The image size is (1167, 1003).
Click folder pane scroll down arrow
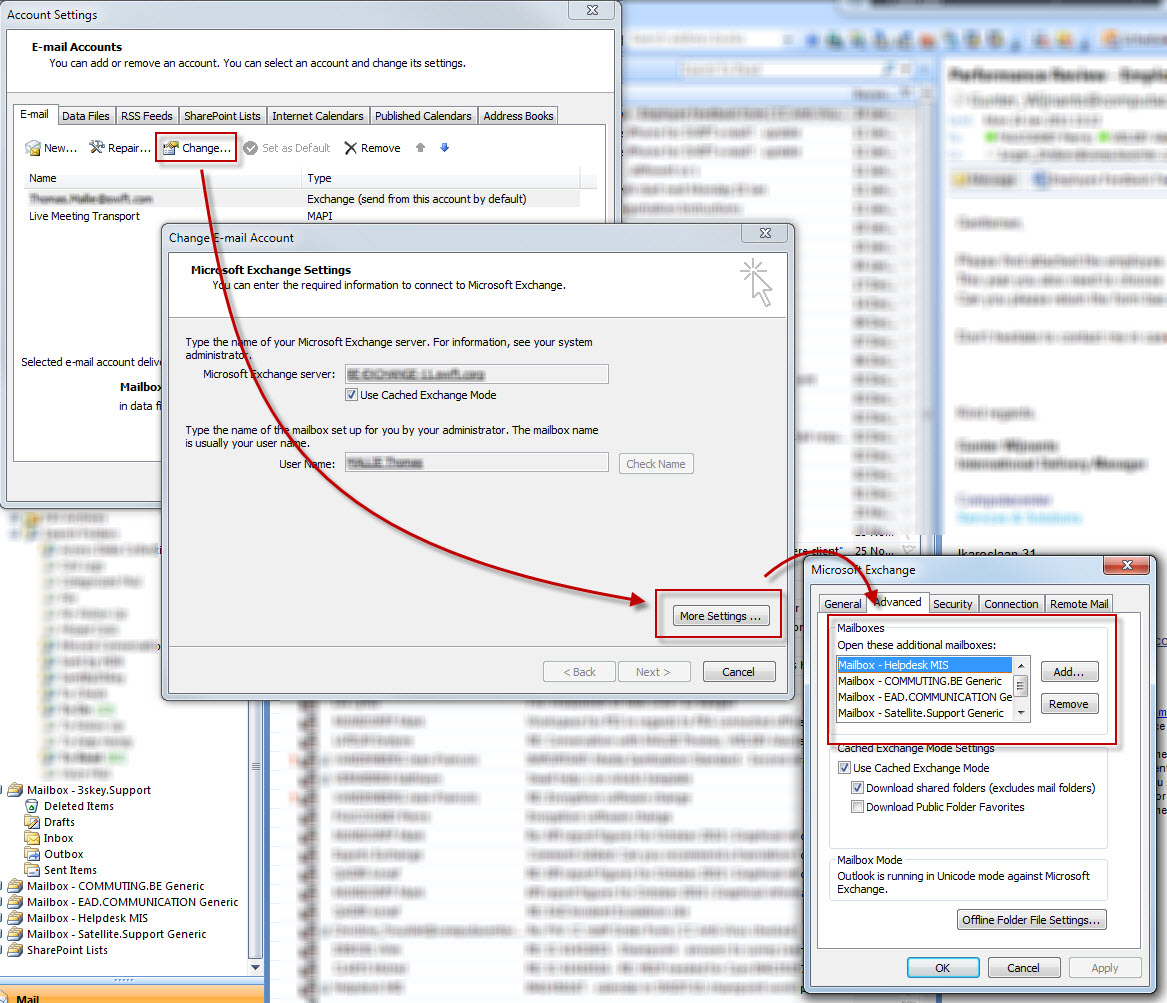coord(255,967)
